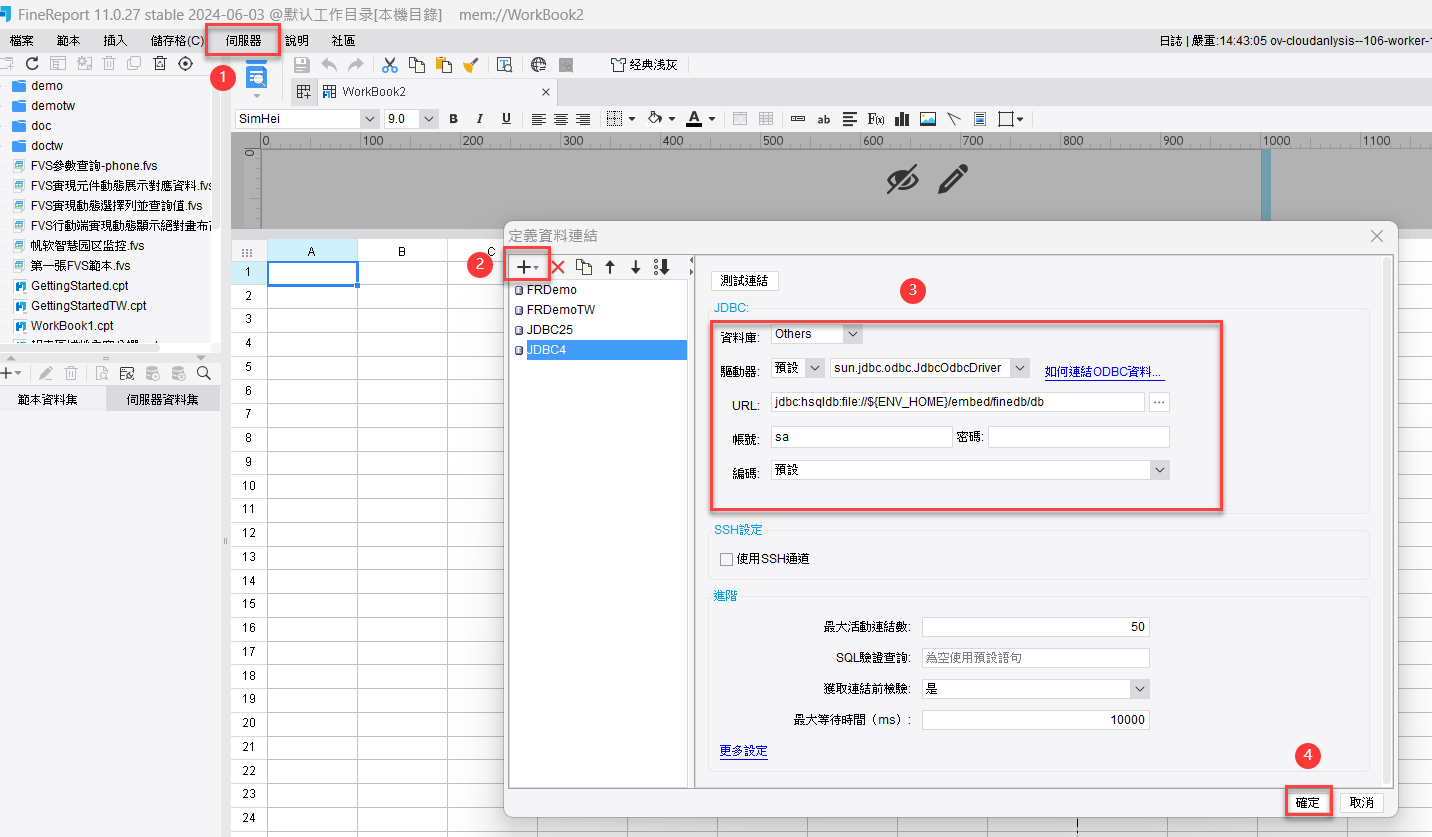
Task: Click the refresh icon above file tree
Action: point(32,64)
